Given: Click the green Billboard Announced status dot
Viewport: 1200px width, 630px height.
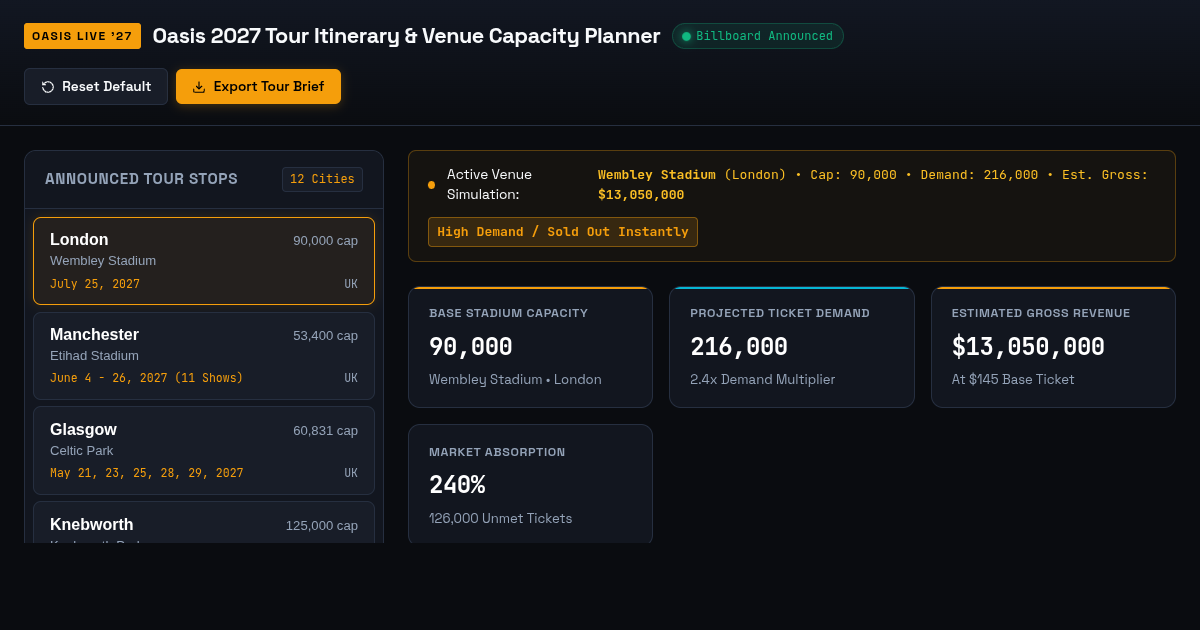Looking at the screenshot, I should (686, 36).
